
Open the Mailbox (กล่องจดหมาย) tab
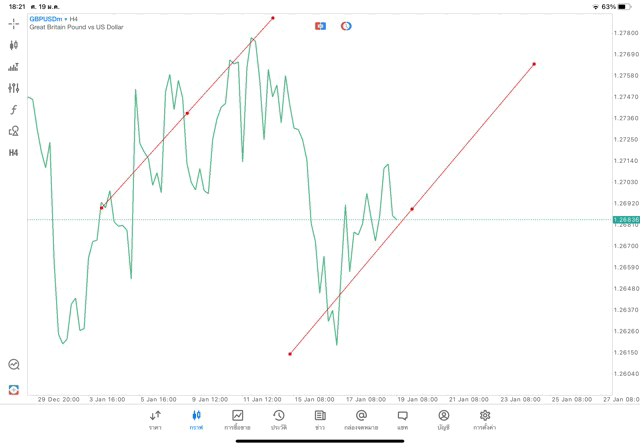361,419
